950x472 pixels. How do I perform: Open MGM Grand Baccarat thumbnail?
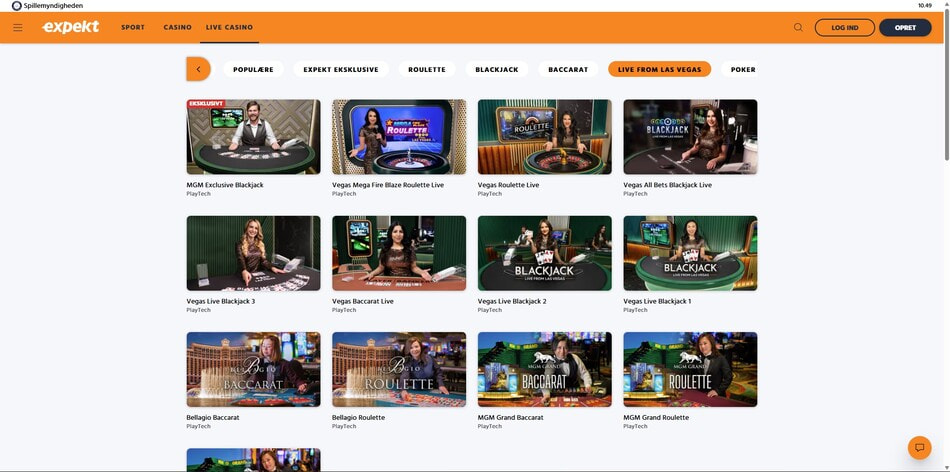(545, 370)
